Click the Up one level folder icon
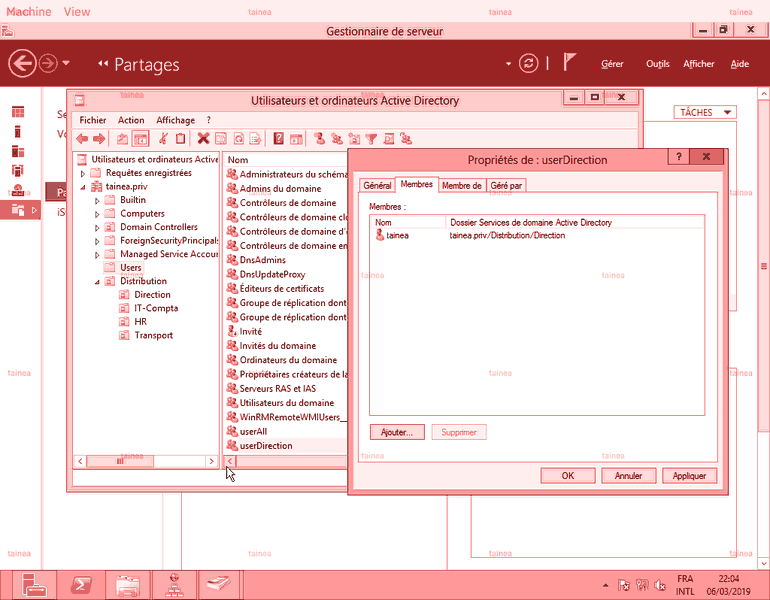Image resolution: width=770 pixels, height=600 pixels. click(122, 139)
